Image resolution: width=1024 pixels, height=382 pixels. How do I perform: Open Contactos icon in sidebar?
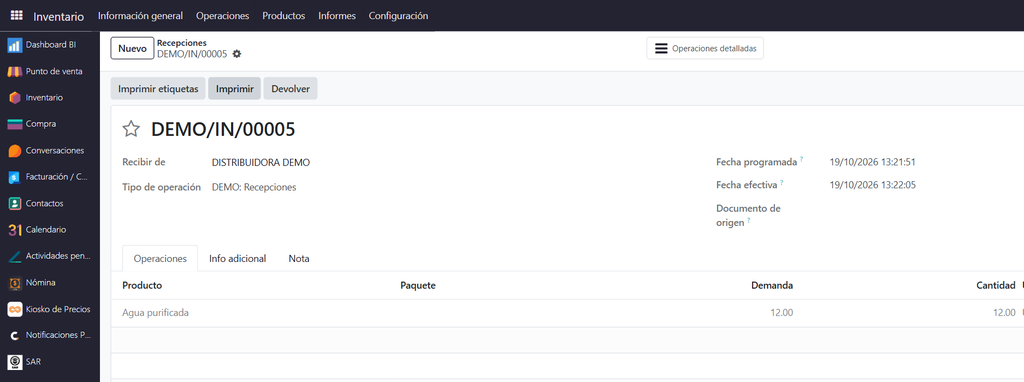(x=14, y=203)
